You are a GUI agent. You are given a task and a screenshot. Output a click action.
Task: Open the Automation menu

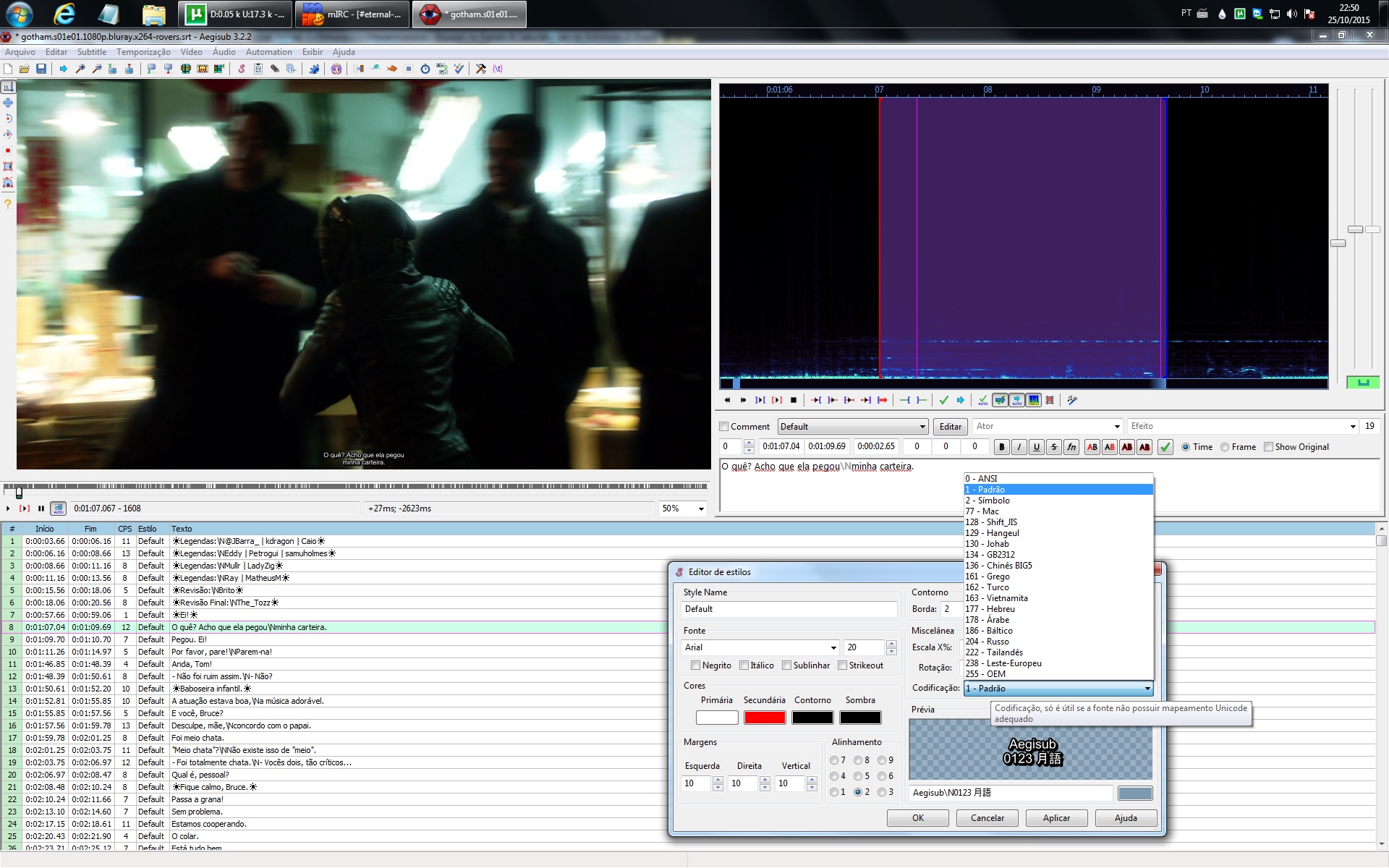tap(269, 52)
